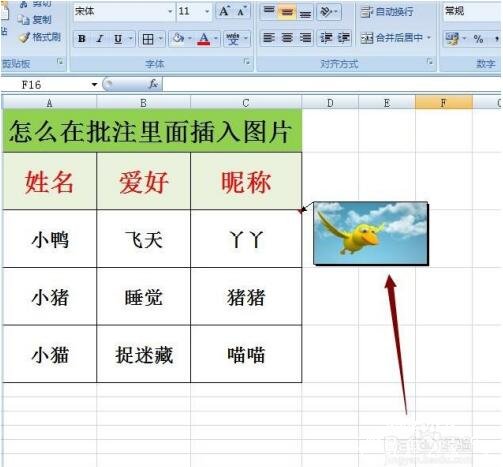
Task: Align text right
Action: click(305, 38)
